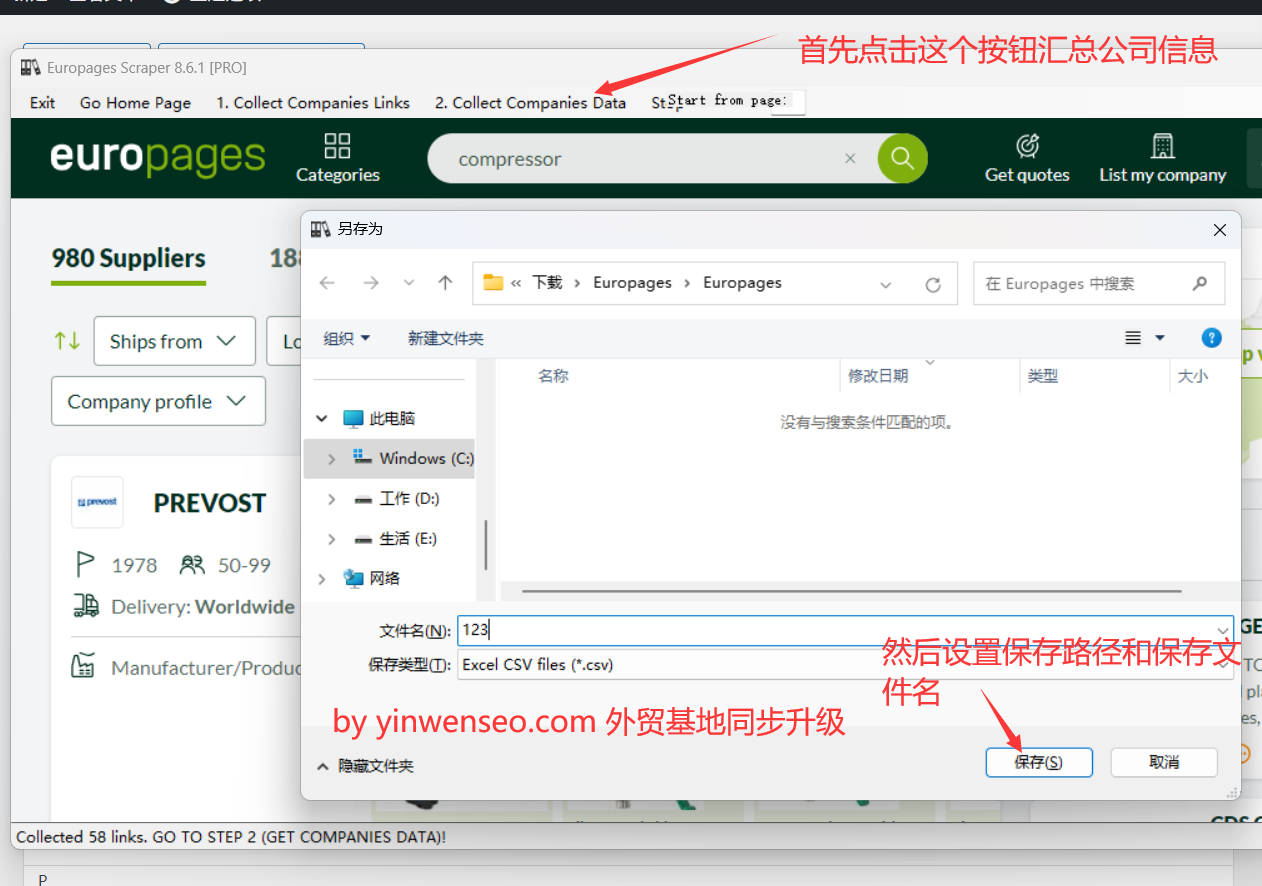Screen dimensions: 1262x886
Task: Click the 保存(S) save button
Action: tap(1039, 761)
